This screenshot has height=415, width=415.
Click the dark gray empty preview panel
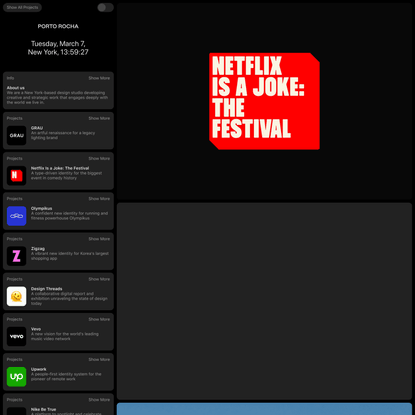(x=264, y=301)
